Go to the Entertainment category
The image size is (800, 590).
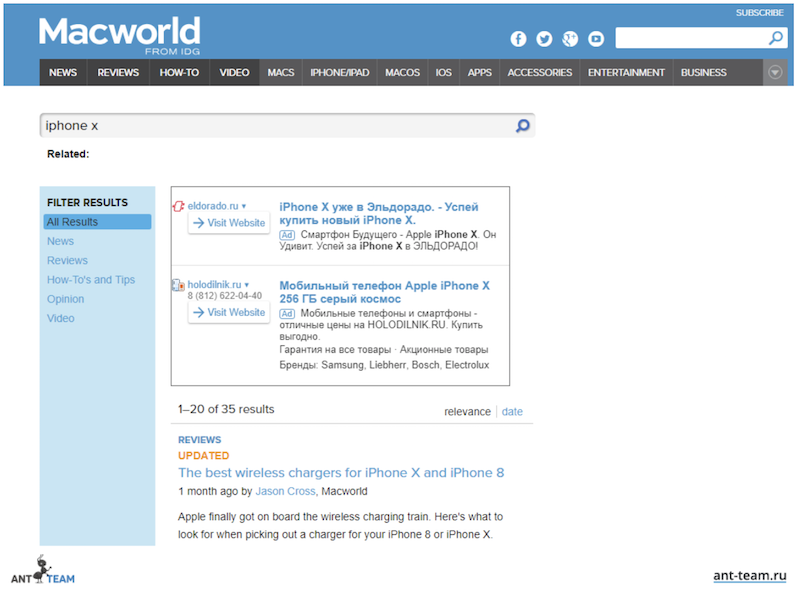(626, 72)
